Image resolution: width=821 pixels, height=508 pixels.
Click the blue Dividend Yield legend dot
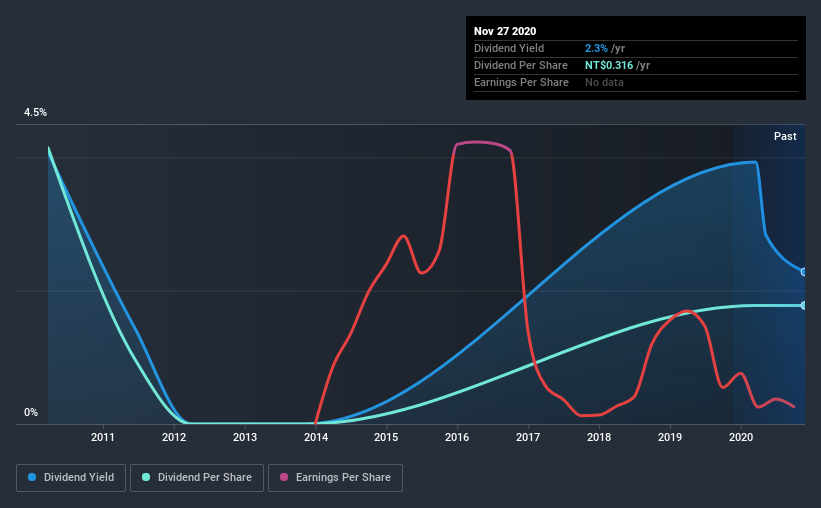[32, 477]
